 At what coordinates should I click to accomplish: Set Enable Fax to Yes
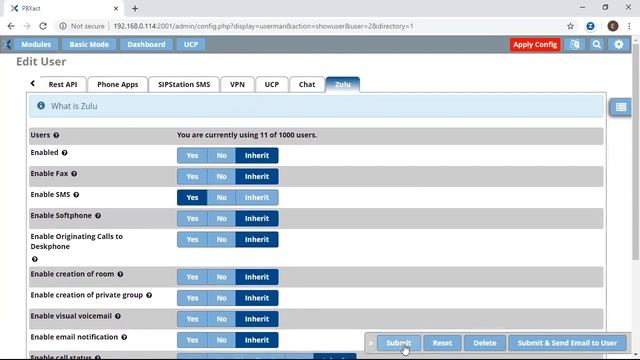click(x=192, y=176)
